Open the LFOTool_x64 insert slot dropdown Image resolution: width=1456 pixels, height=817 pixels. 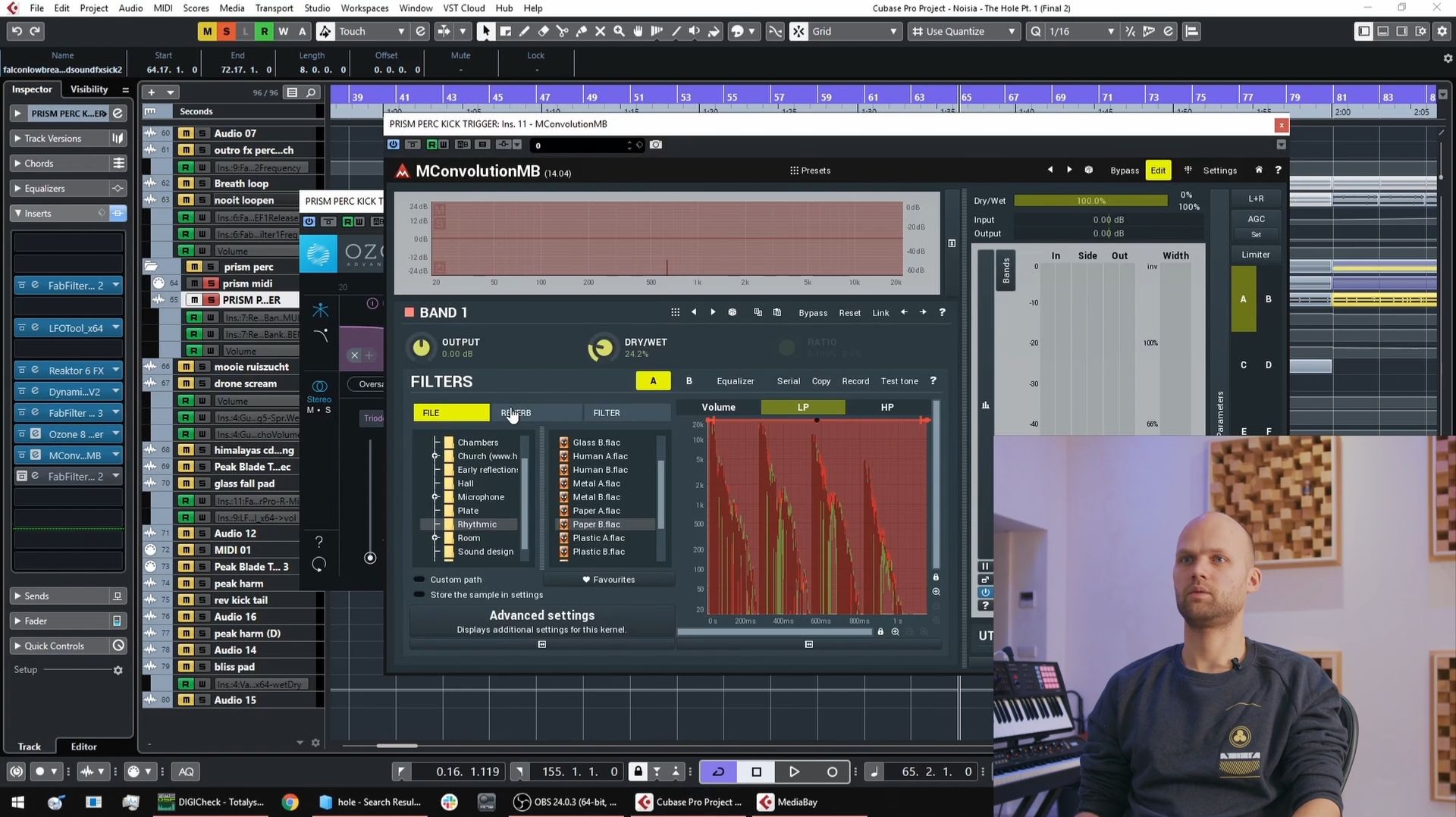116,328
